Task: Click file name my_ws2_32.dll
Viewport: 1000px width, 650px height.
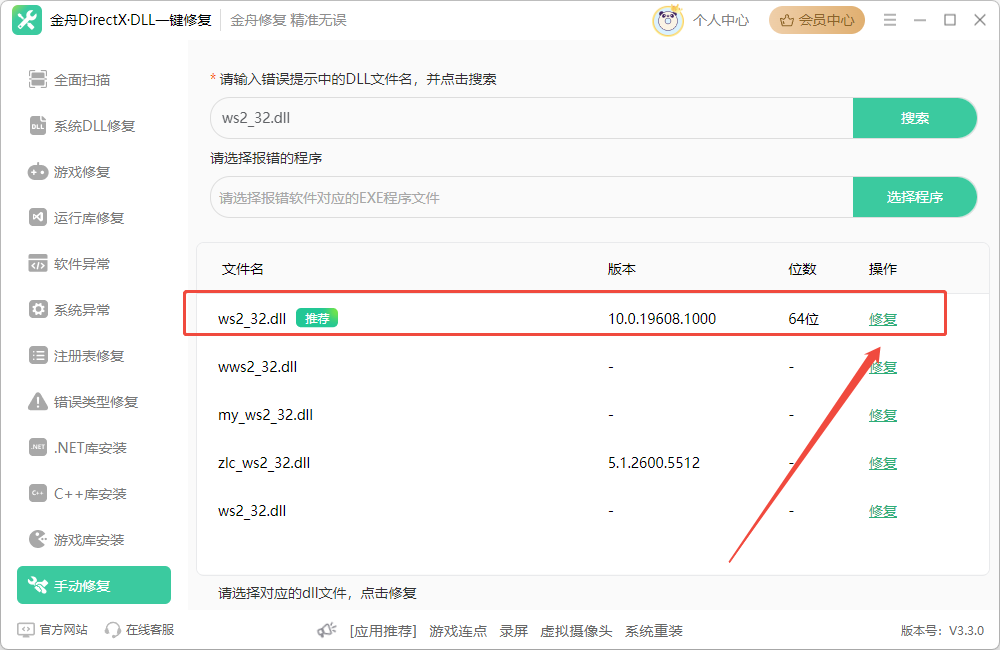Action: point(265,415)
